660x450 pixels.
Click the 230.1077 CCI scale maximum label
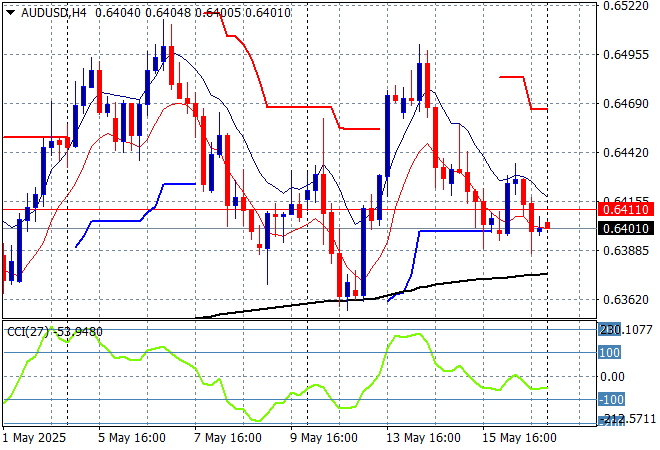[x=624, y=329]
